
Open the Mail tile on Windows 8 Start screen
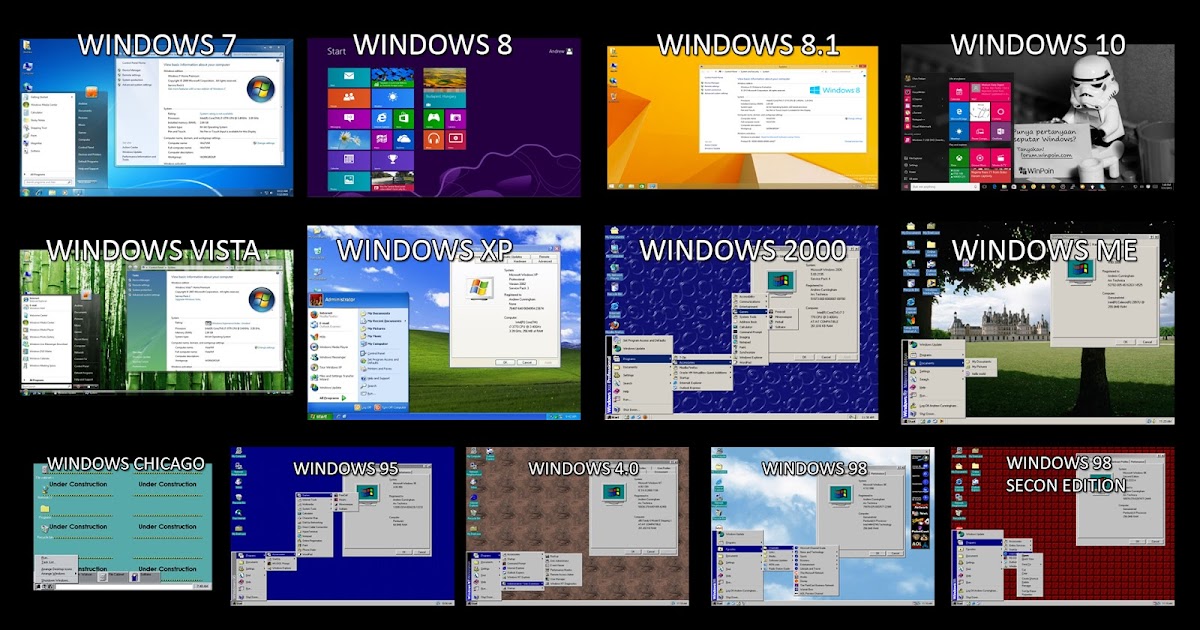(x=349, y=76)
